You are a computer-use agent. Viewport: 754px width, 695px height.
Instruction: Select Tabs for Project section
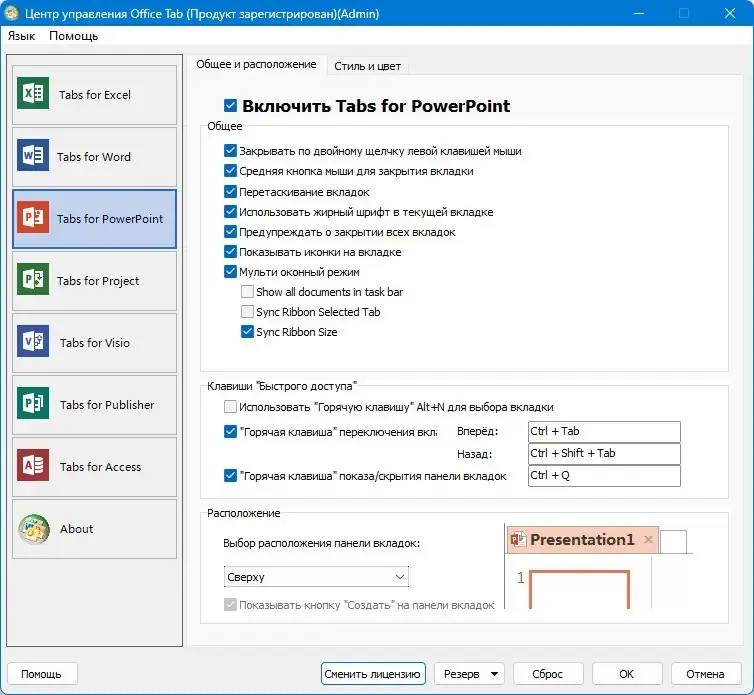(x=94, y=281)
